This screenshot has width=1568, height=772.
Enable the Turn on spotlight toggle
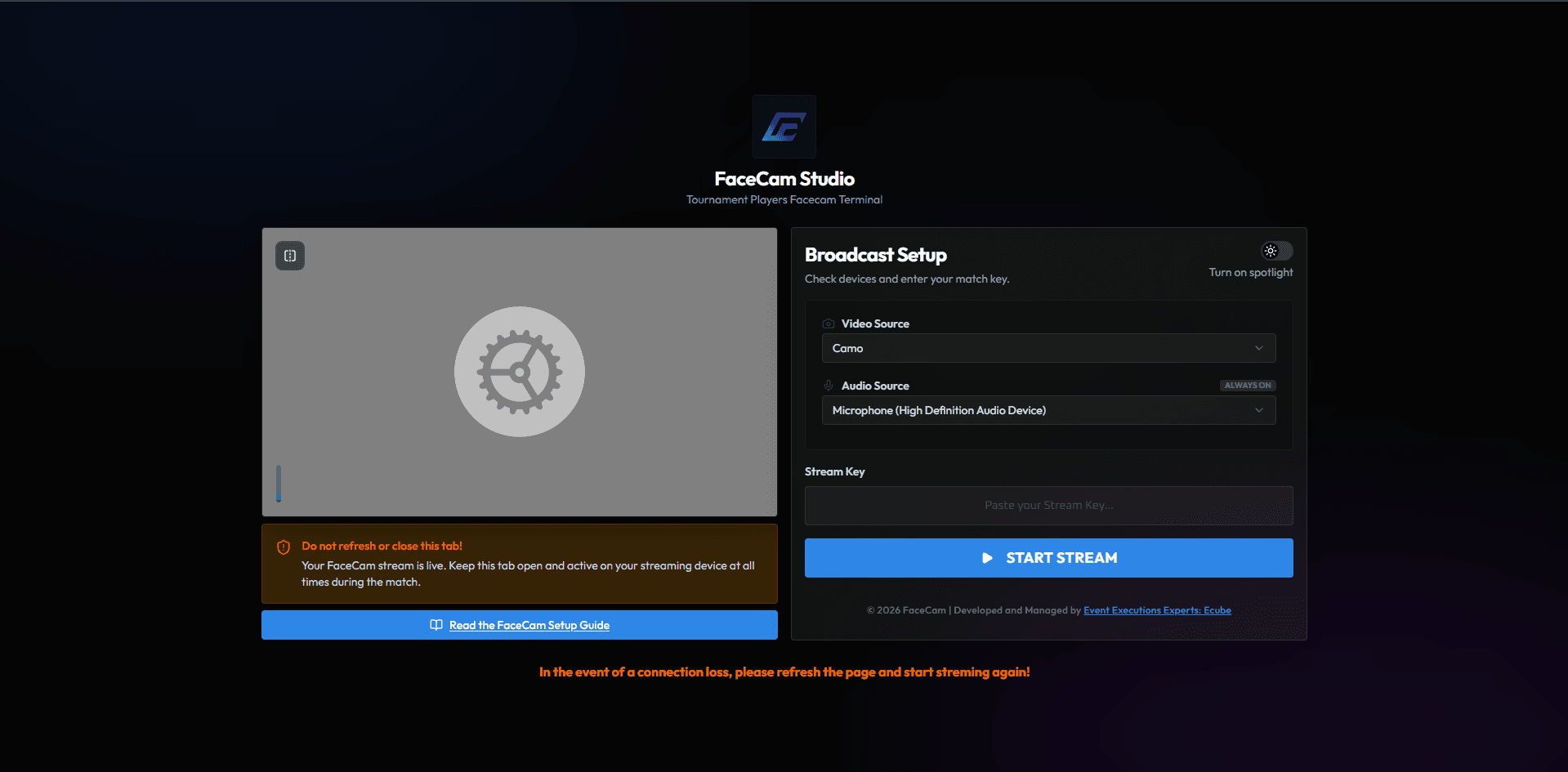[x=1275, y=251]
